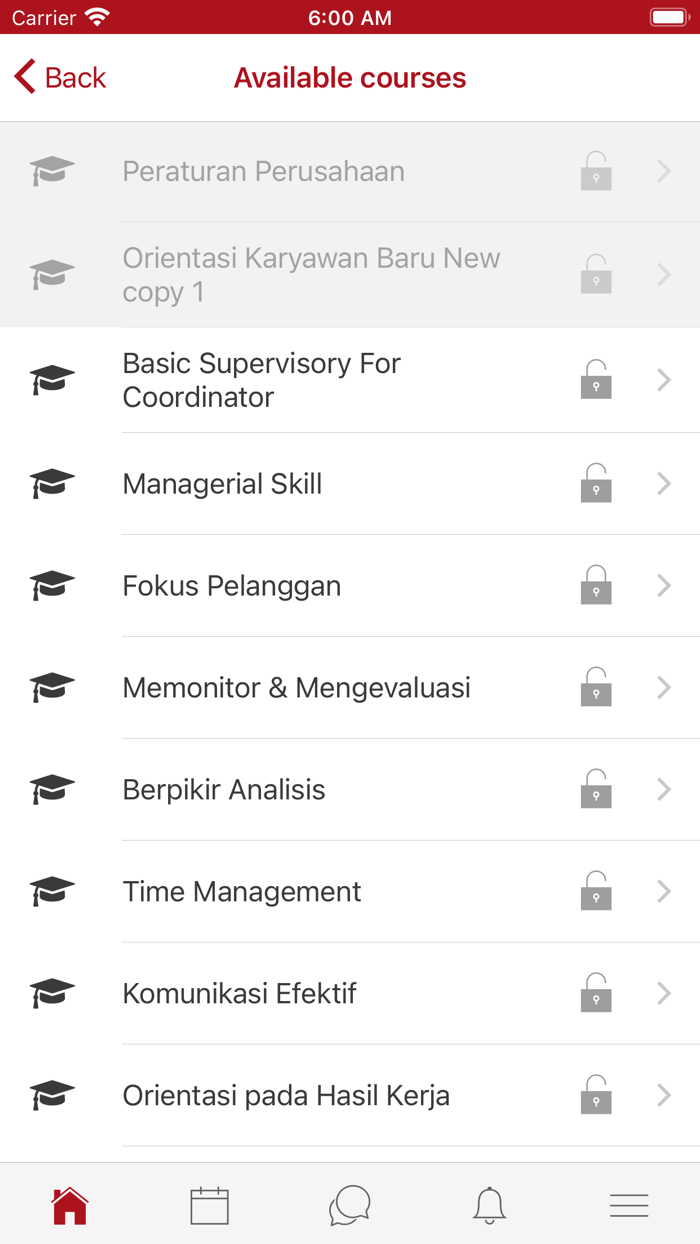This screenshot has width=700, height=1244.
Task: Open the chat messages icon
Action: [x=349, y=1205]
